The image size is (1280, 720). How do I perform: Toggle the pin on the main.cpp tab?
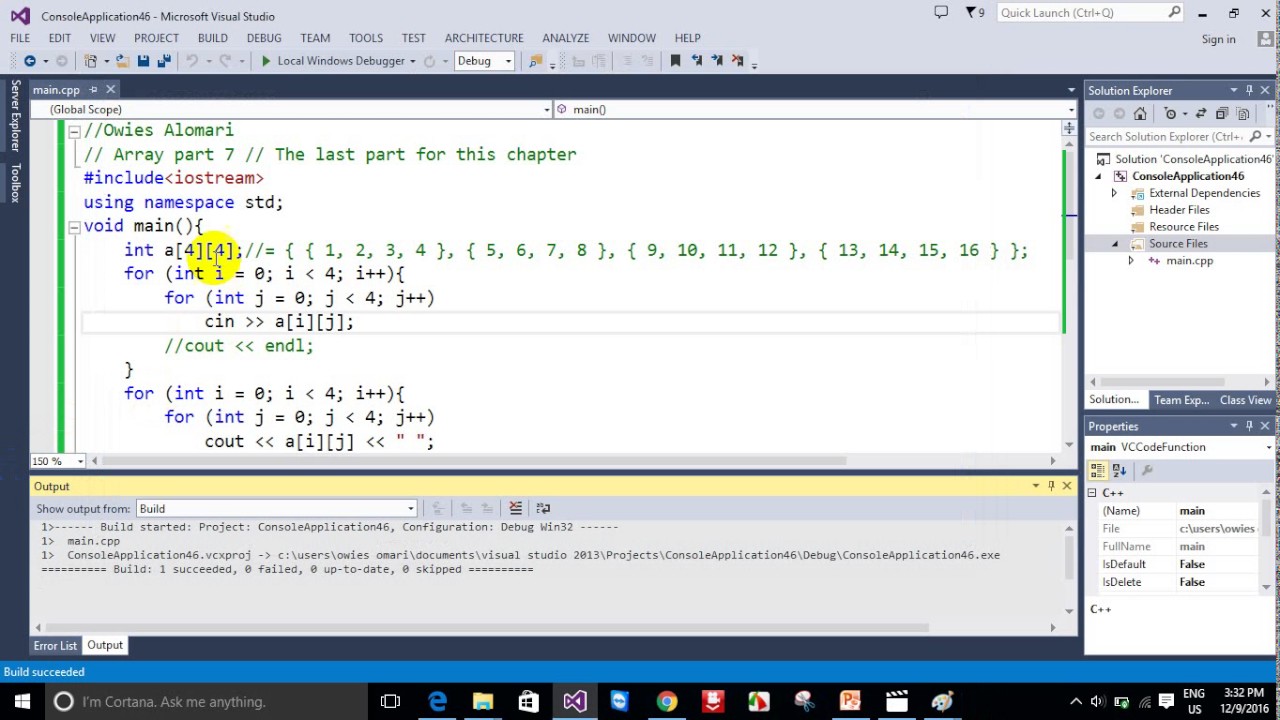[x=93, y=90]
